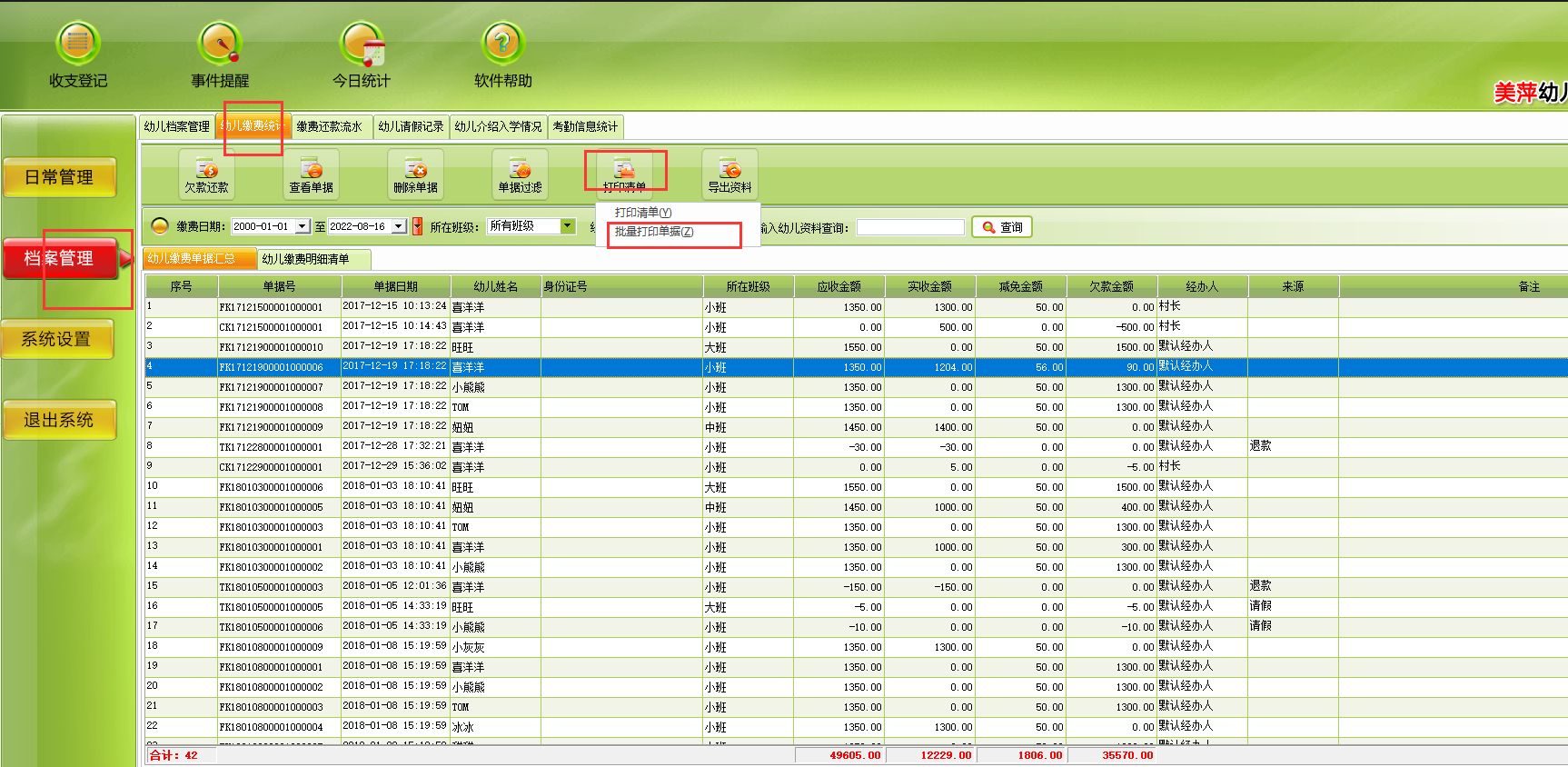1568x767 pixels.
Task: Switch to the 幼儿缴费明细清单 tab
Action: point(306,259)
